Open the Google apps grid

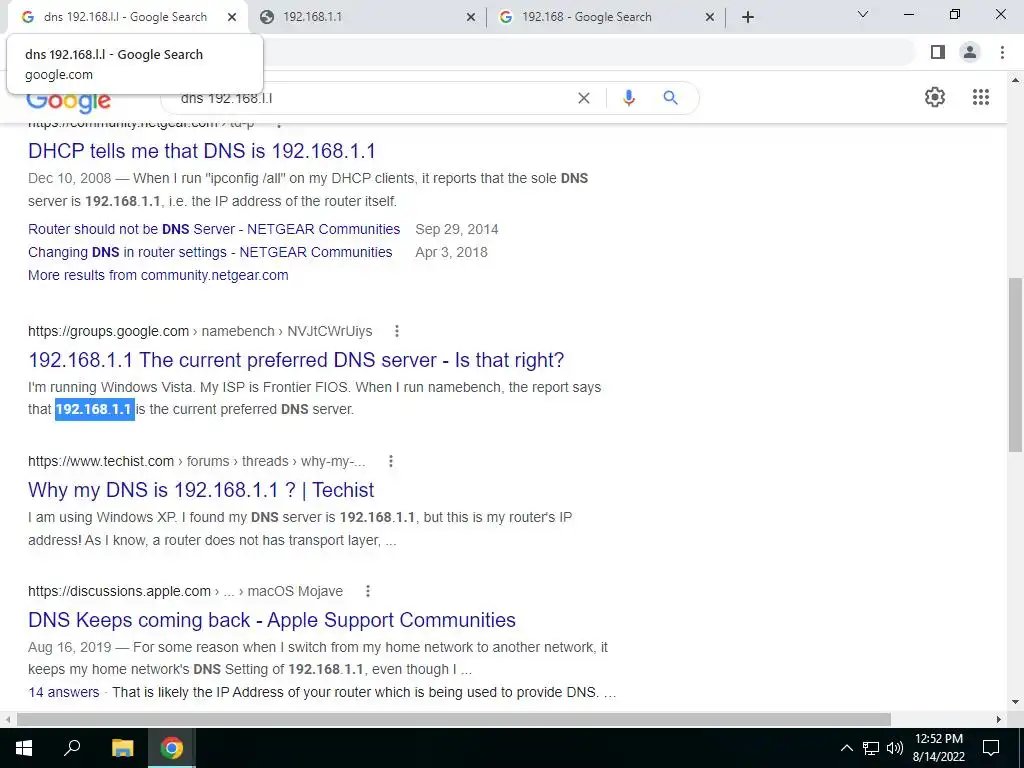[980, 97]
